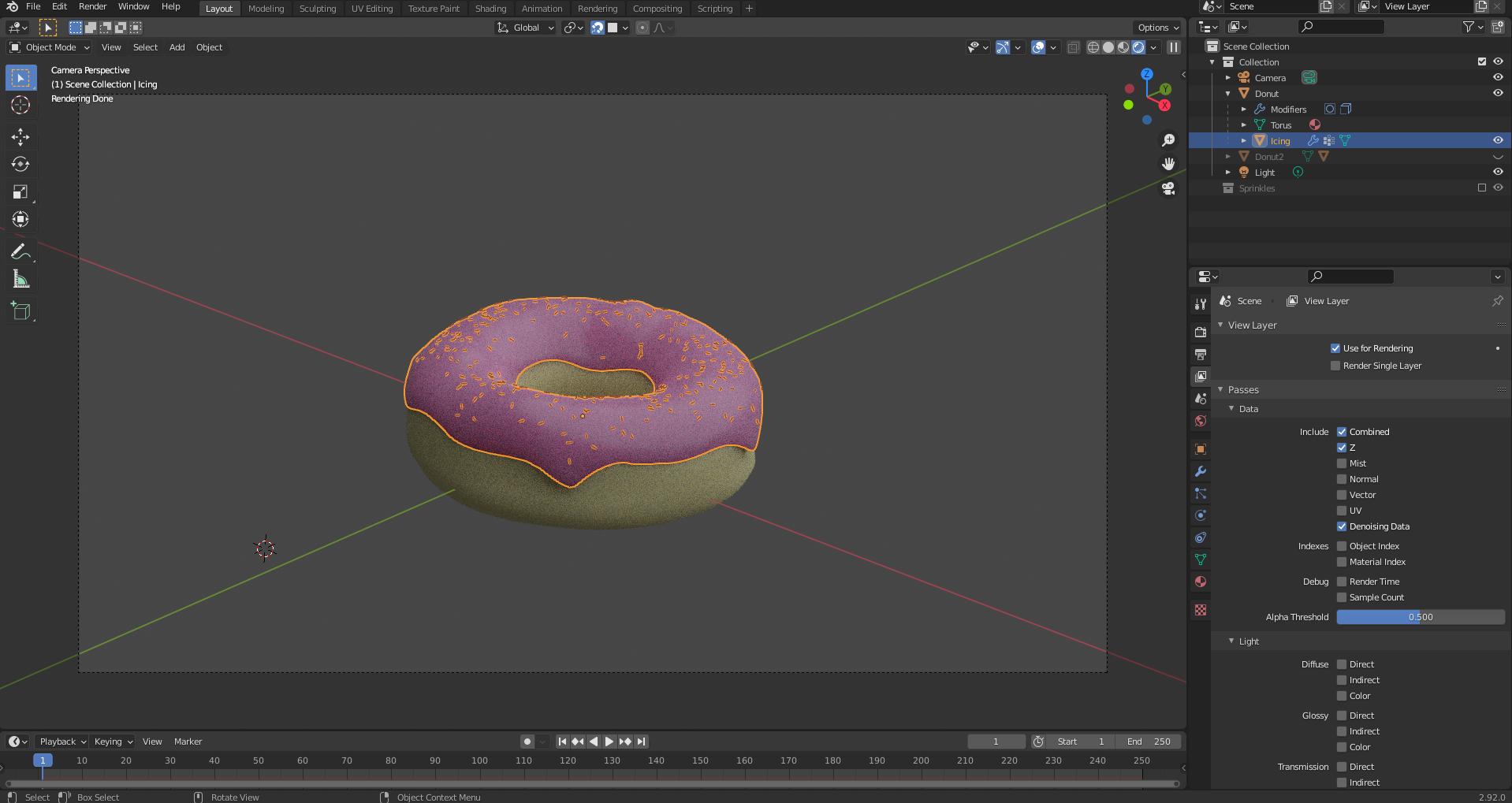Image resolution: width=1512 pixels, height=803 pixels.
Task: Expand the Light object in outliner
Action: (1228, 173)
